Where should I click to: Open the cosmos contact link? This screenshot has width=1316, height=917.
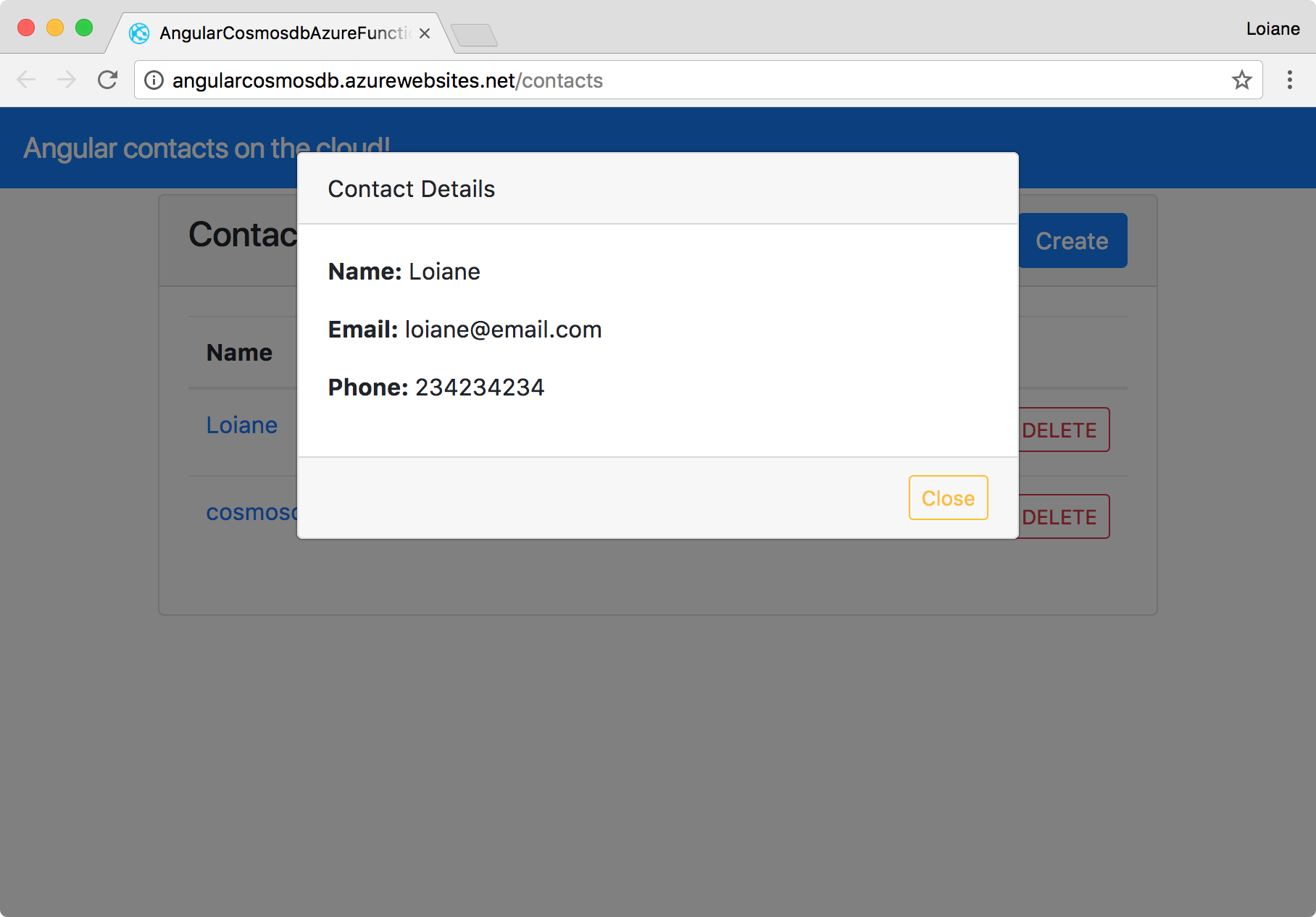click(251, 512)
